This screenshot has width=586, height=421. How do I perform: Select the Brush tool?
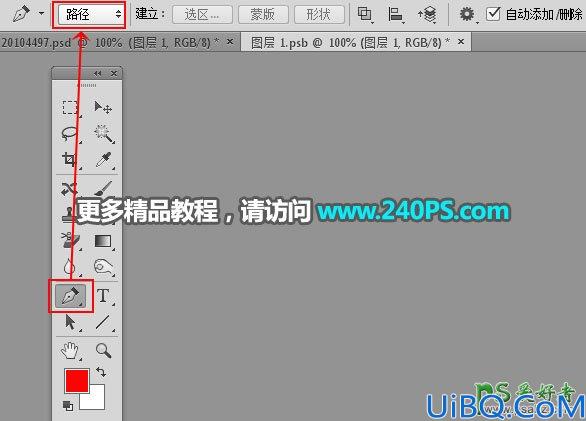click(x=104, y=188)
